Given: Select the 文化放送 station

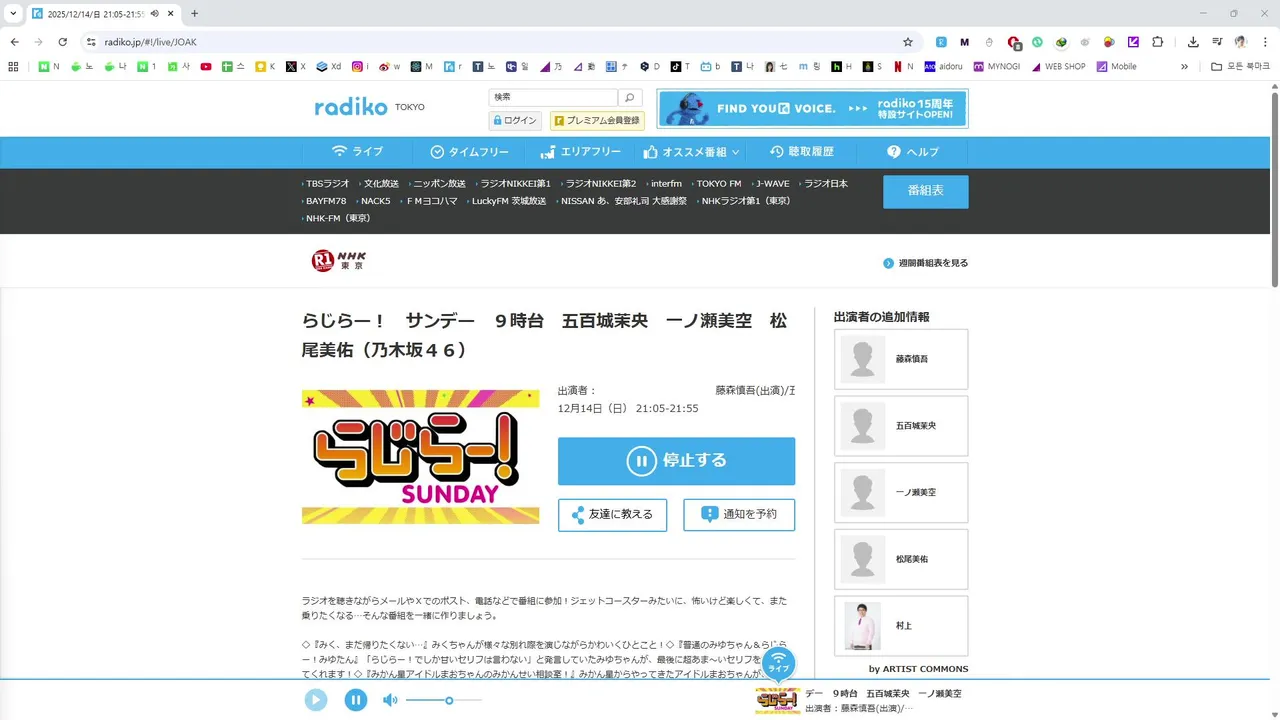Looking at the screenshot, I should coord(380,184).
